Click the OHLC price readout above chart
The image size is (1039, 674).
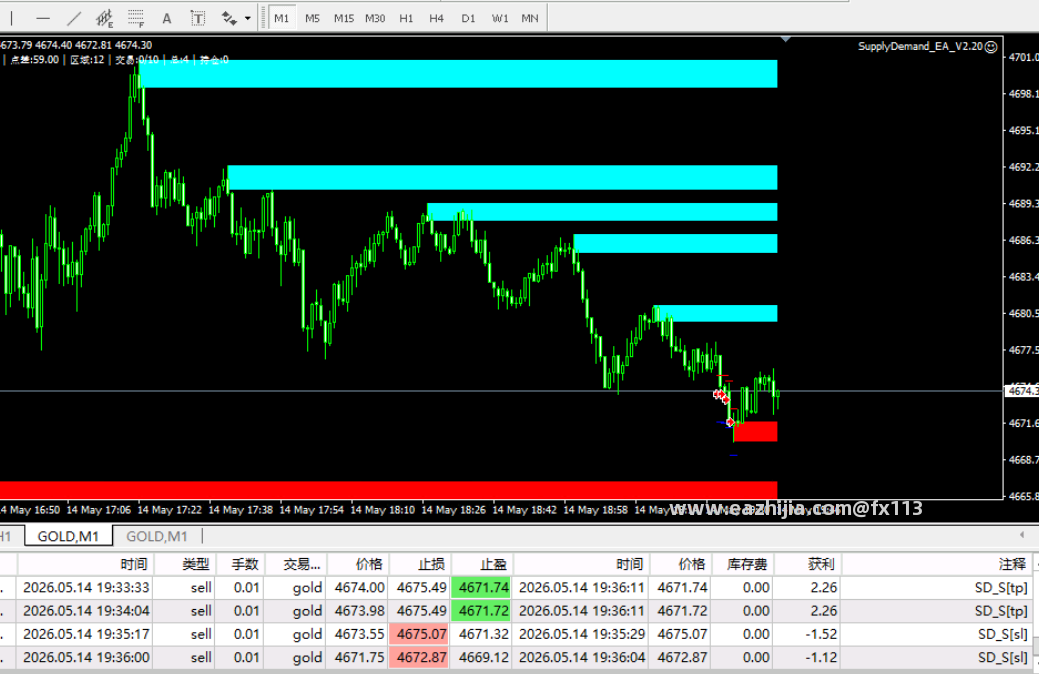[76, 45]
